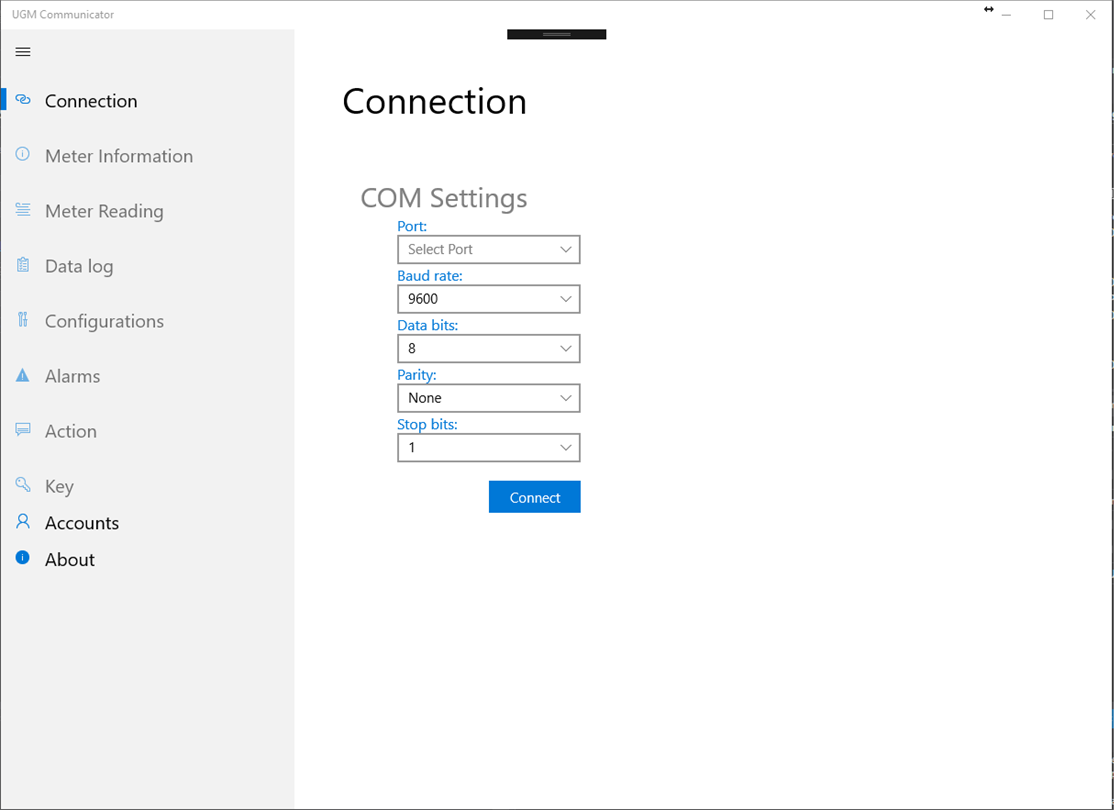Open the Data bits dropdown
This screenshot has width=1114, height=810.
(x=488, y=348)
